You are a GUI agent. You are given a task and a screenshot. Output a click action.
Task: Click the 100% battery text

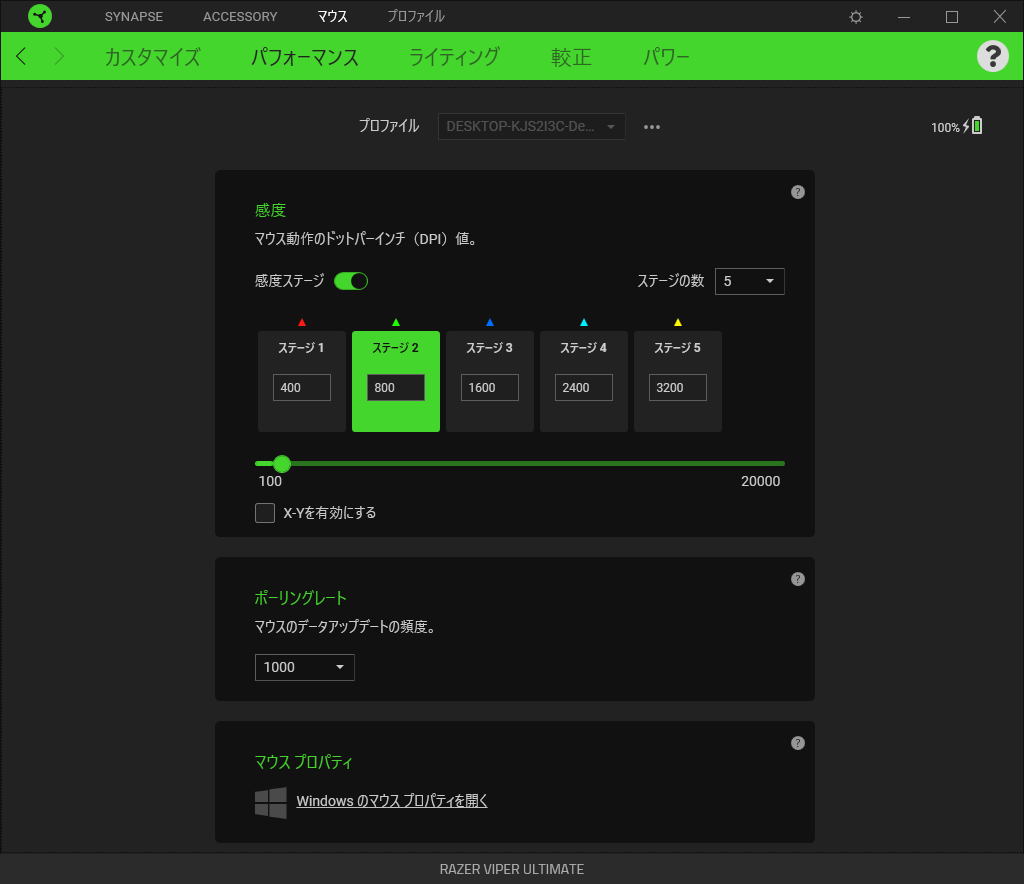945,127
